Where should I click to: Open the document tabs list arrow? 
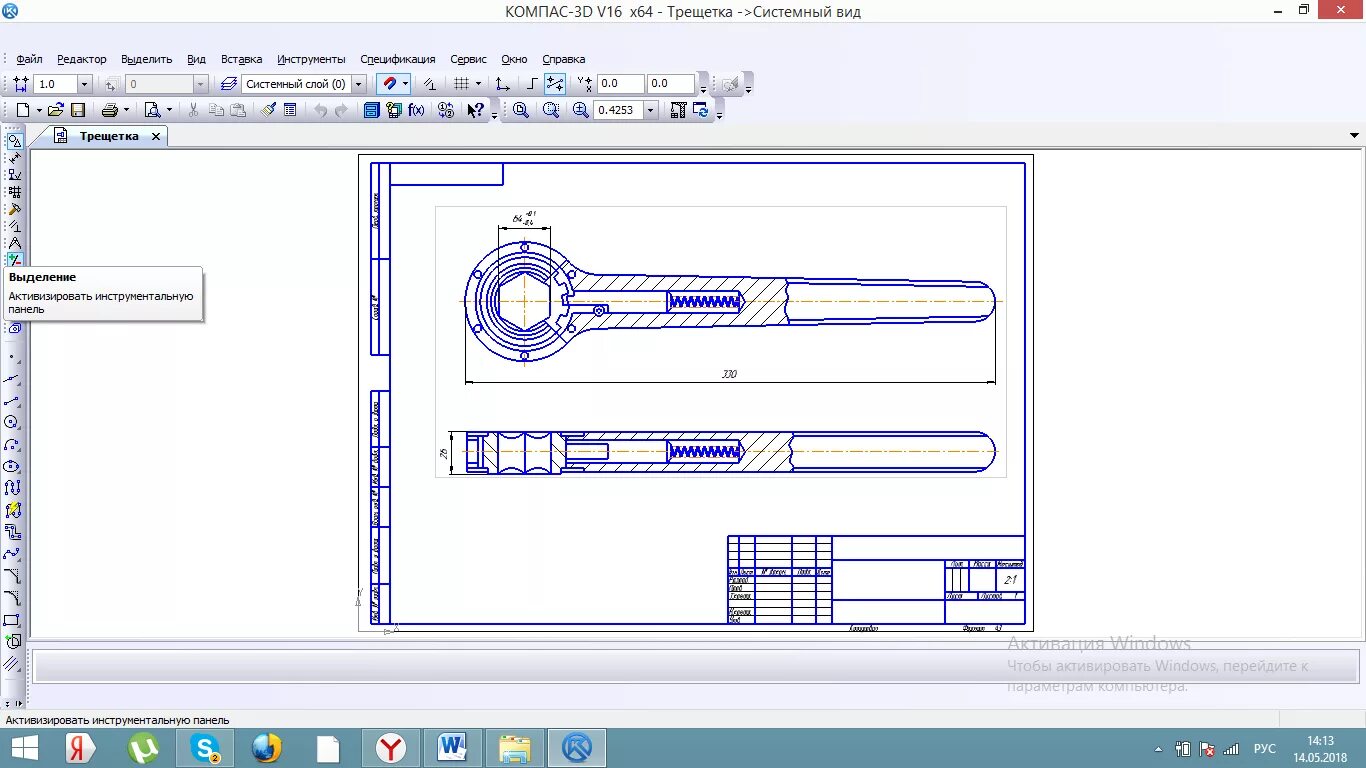tap(1353, 136)
